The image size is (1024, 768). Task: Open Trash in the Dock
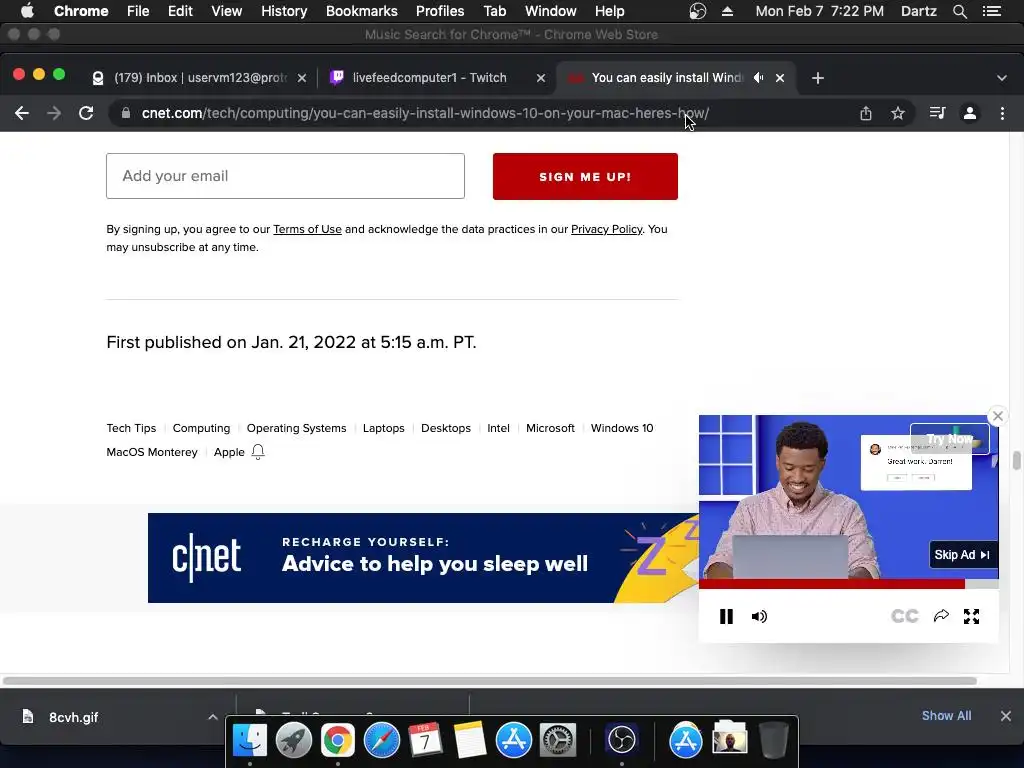[773, 740]
